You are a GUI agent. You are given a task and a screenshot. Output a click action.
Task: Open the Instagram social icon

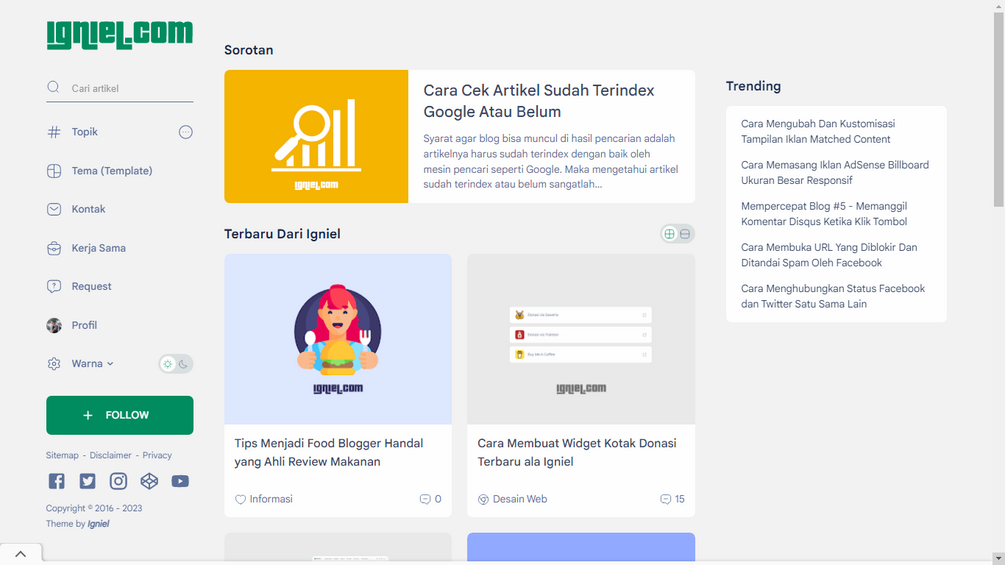point(118,481)
